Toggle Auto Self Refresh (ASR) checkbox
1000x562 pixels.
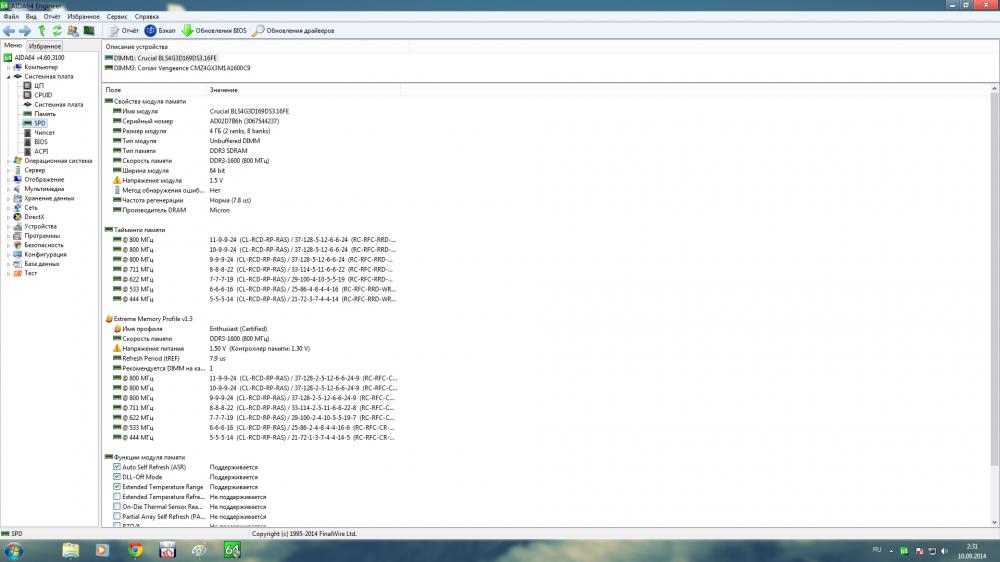[117, 467]
